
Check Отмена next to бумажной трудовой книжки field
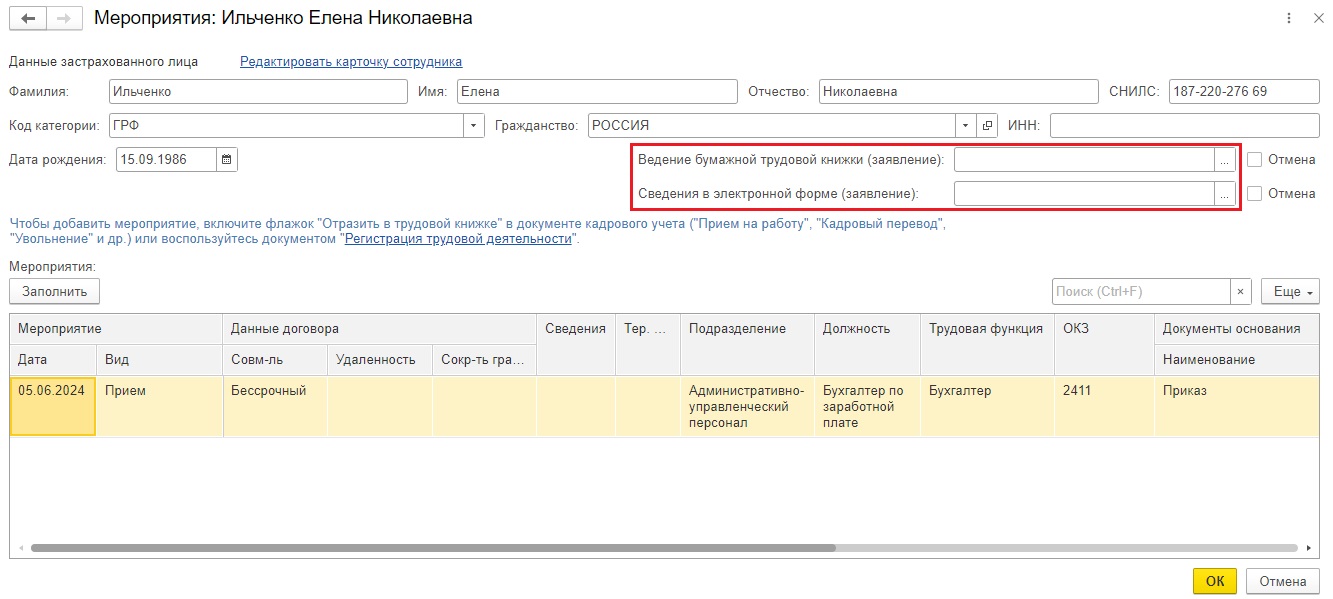(1255, 159)
